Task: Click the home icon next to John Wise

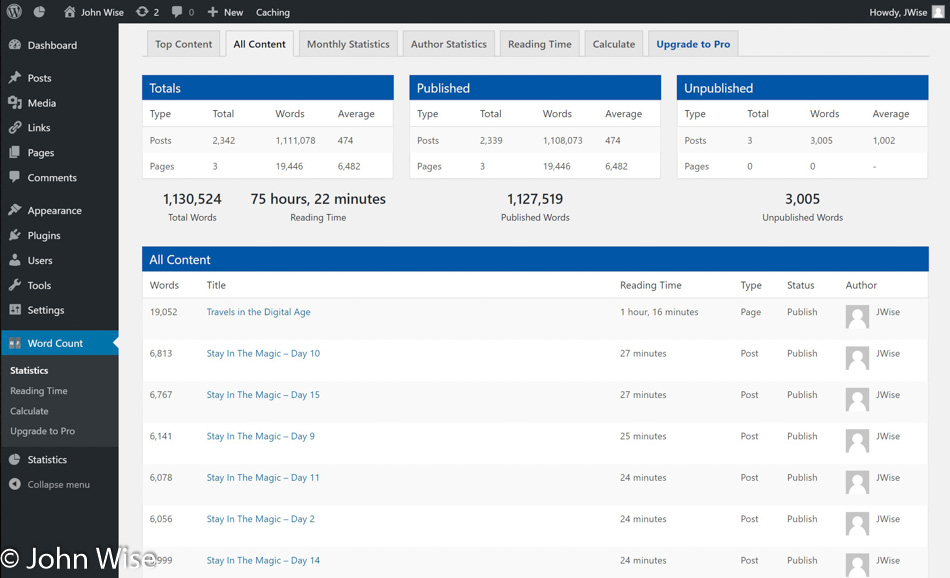Action: (x=70, y=12)
